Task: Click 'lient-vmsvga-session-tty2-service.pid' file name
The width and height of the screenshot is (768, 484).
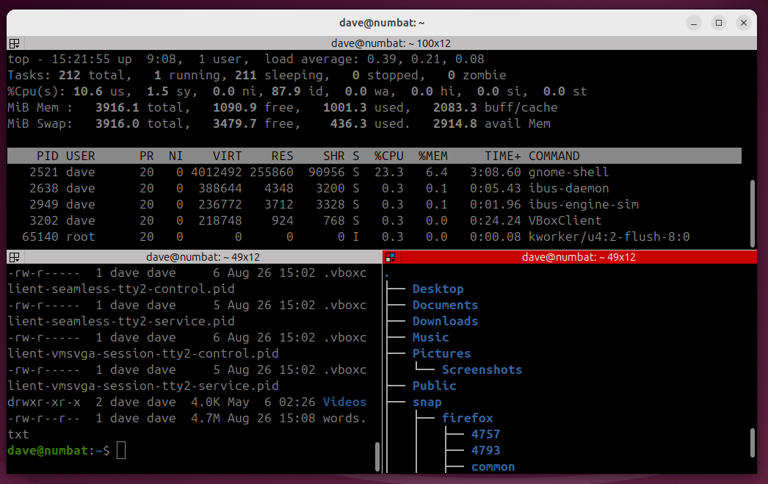Action: click(143, 386)
